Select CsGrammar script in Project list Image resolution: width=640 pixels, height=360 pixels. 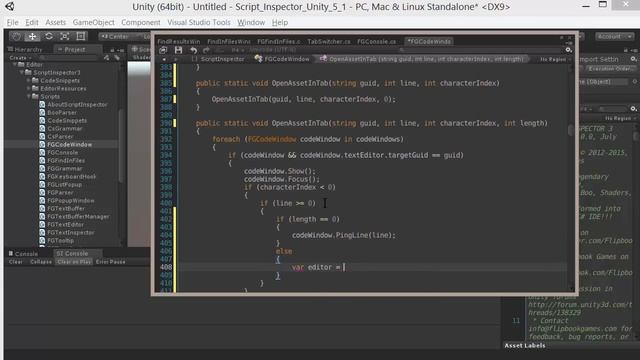(64, 129)
